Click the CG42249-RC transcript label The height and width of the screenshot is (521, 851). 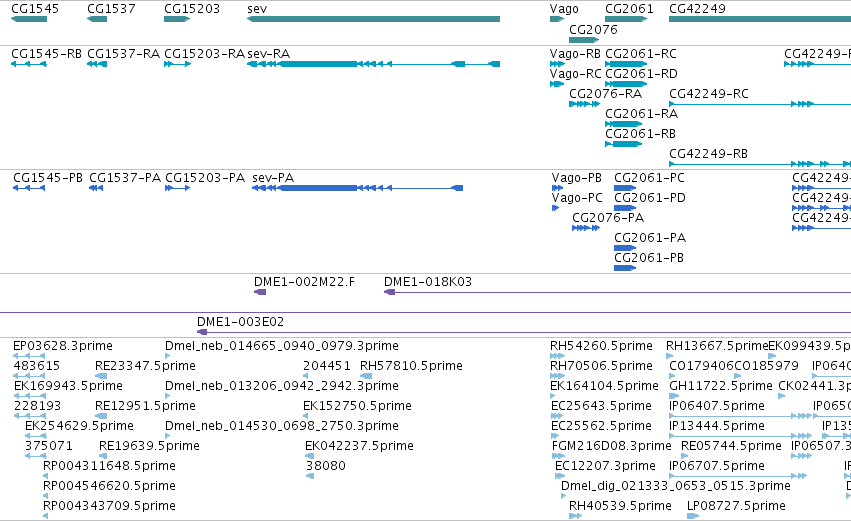(x=709, y=94)
